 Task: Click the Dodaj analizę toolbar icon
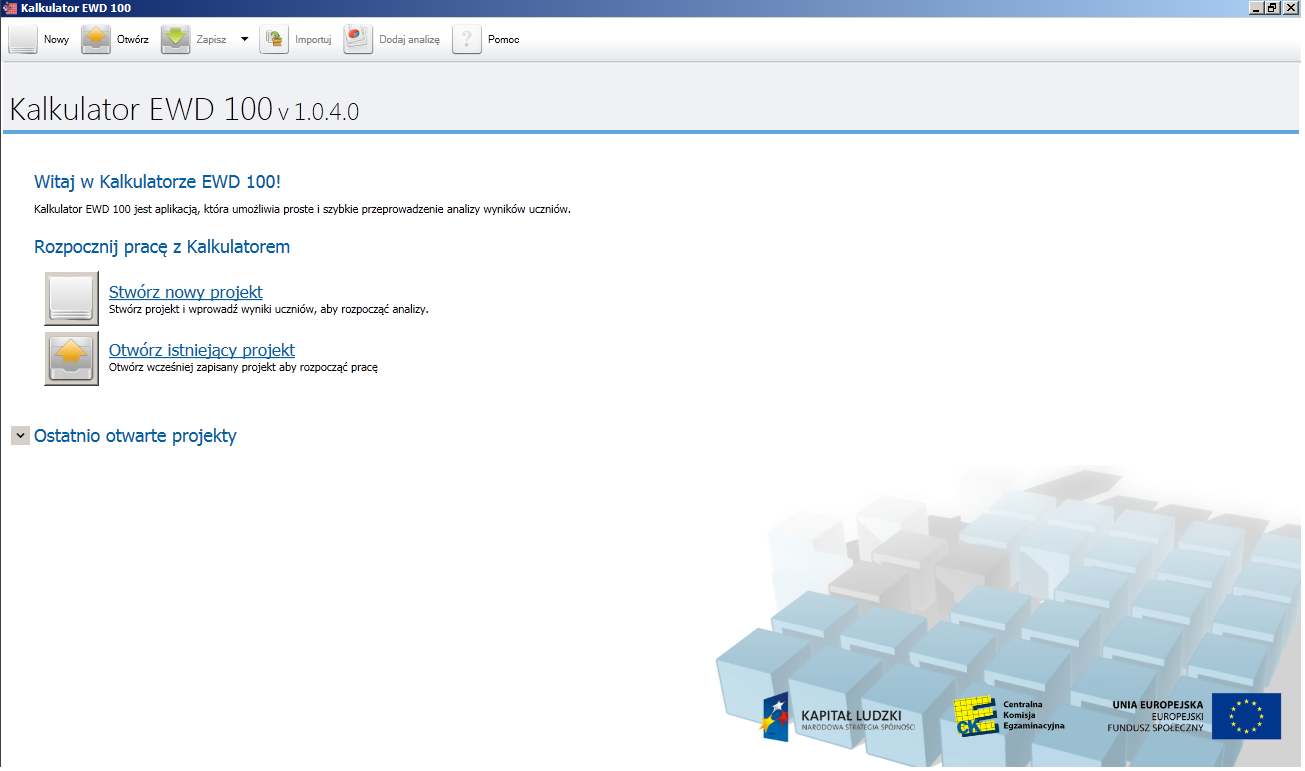pyautogui.click(x=358, y=39)
